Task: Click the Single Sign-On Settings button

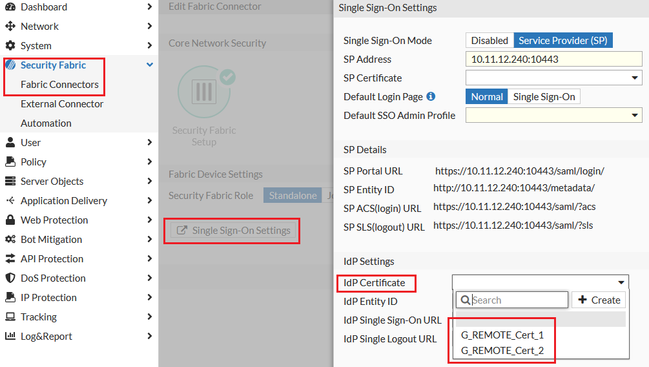Action: [234, 230]
